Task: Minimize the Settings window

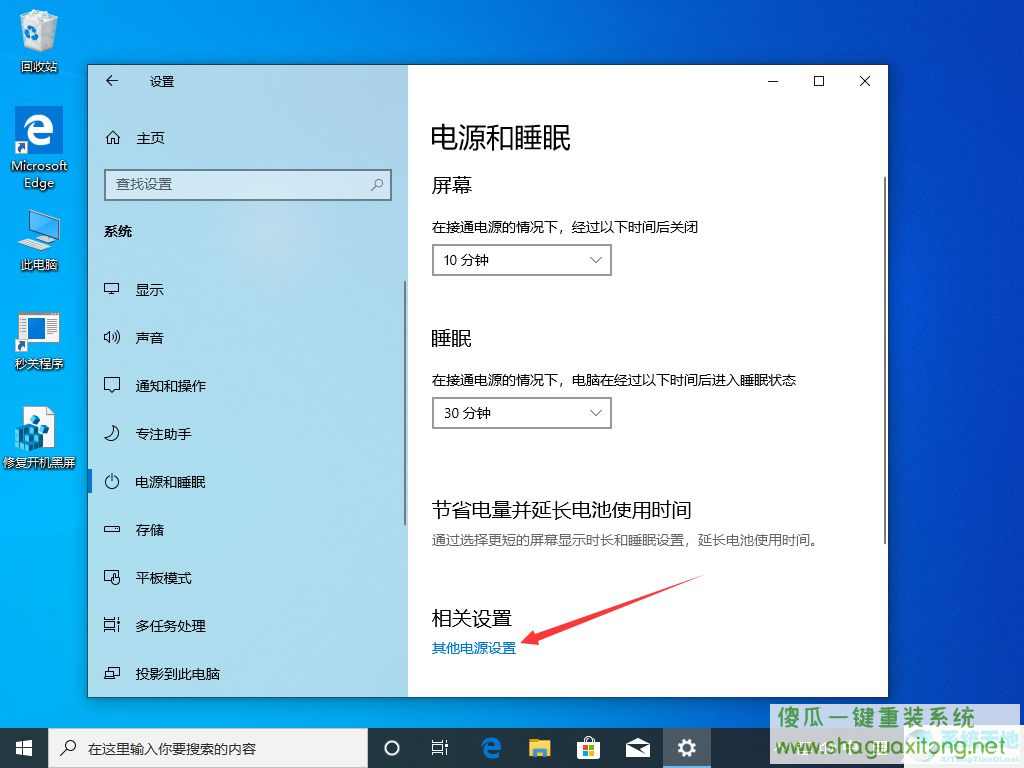Action: (x=773, y=81)
